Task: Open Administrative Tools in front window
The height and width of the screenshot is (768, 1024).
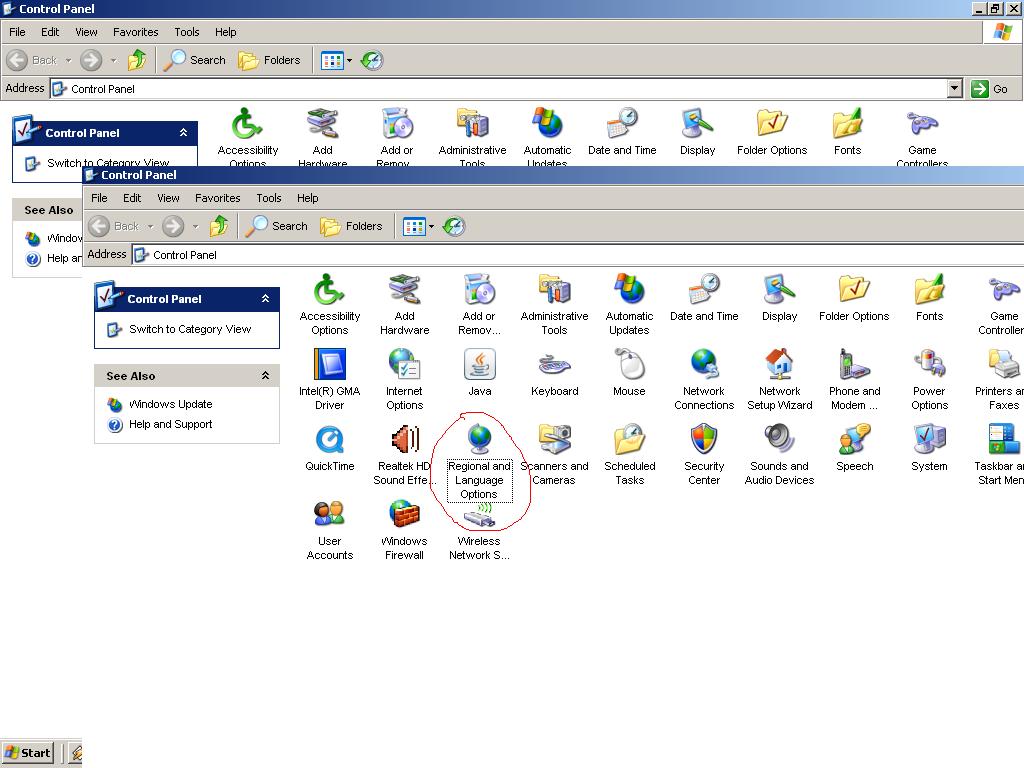Action: click(x=554, y=304)
